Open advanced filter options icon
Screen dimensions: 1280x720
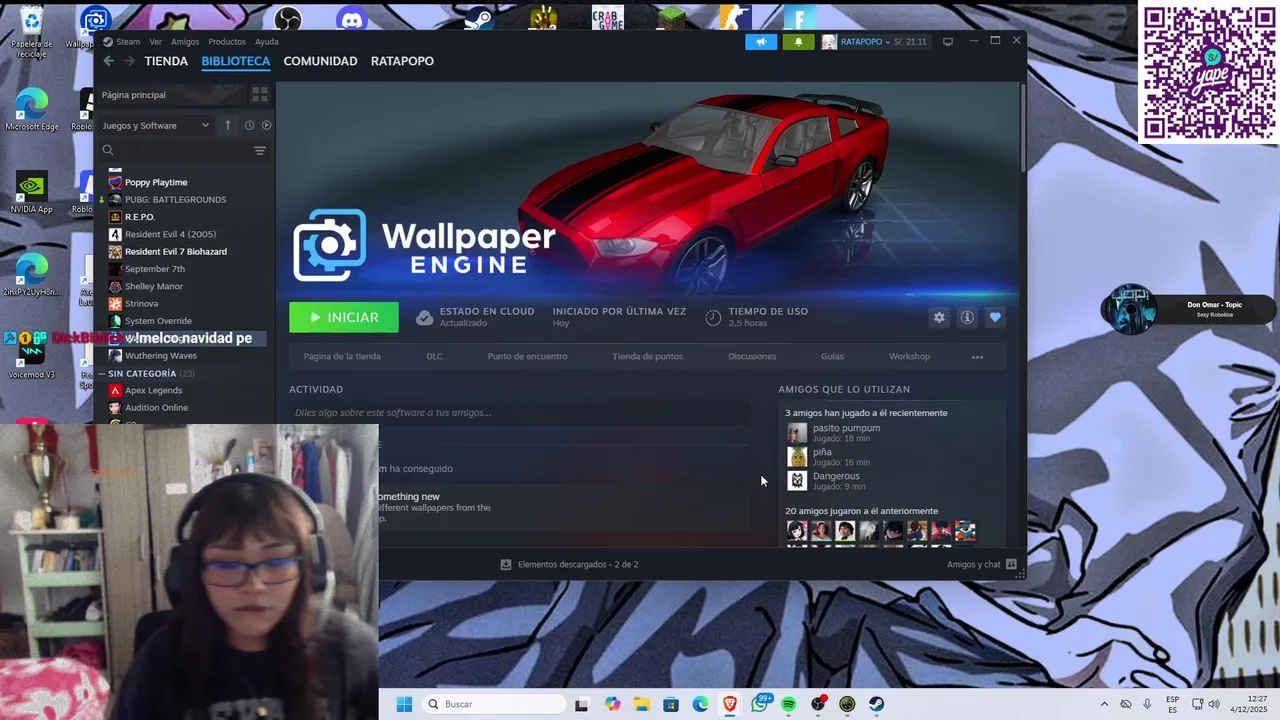(x=260, y=150)
